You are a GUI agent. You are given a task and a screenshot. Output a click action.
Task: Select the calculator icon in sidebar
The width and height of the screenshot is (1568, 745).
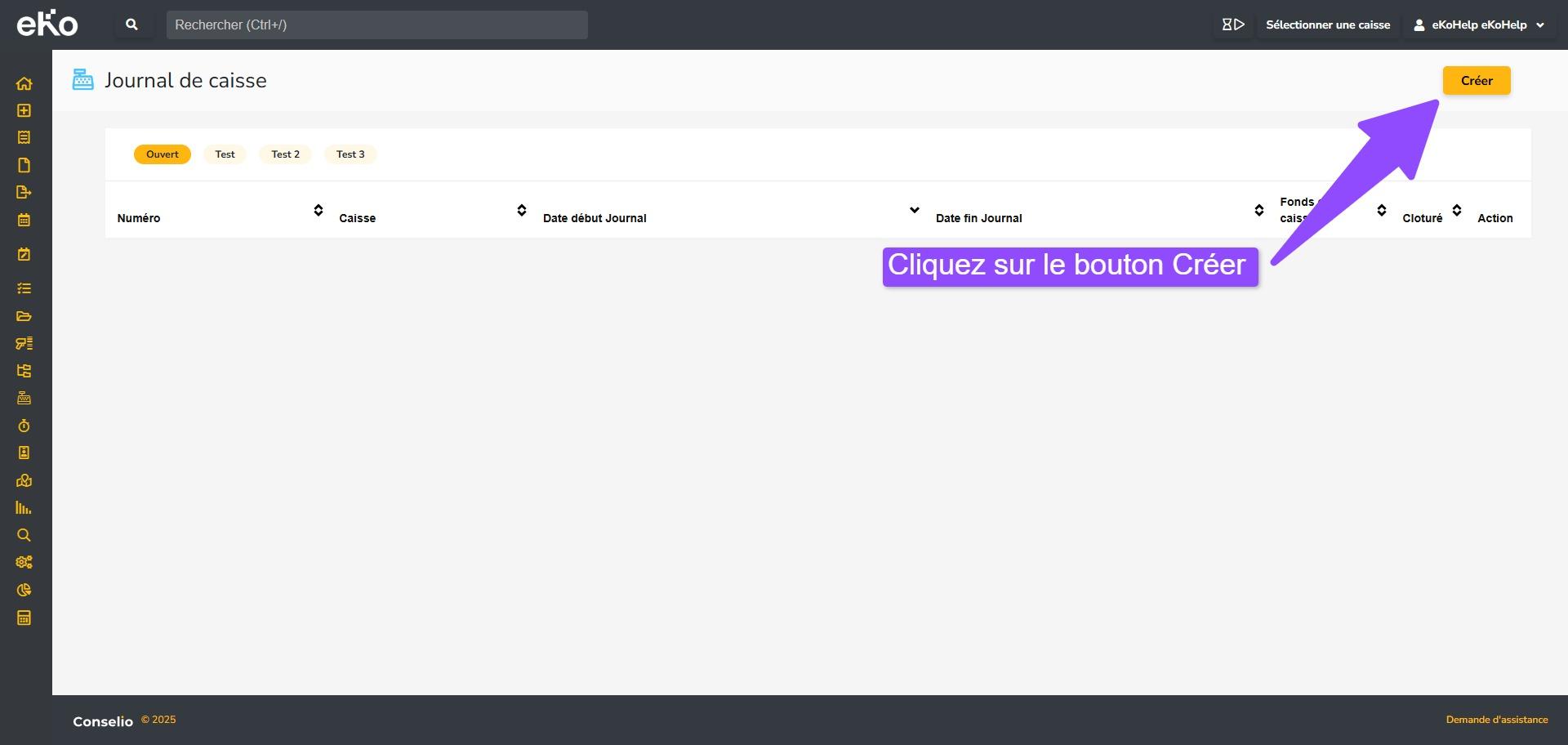tap(24, 618)
